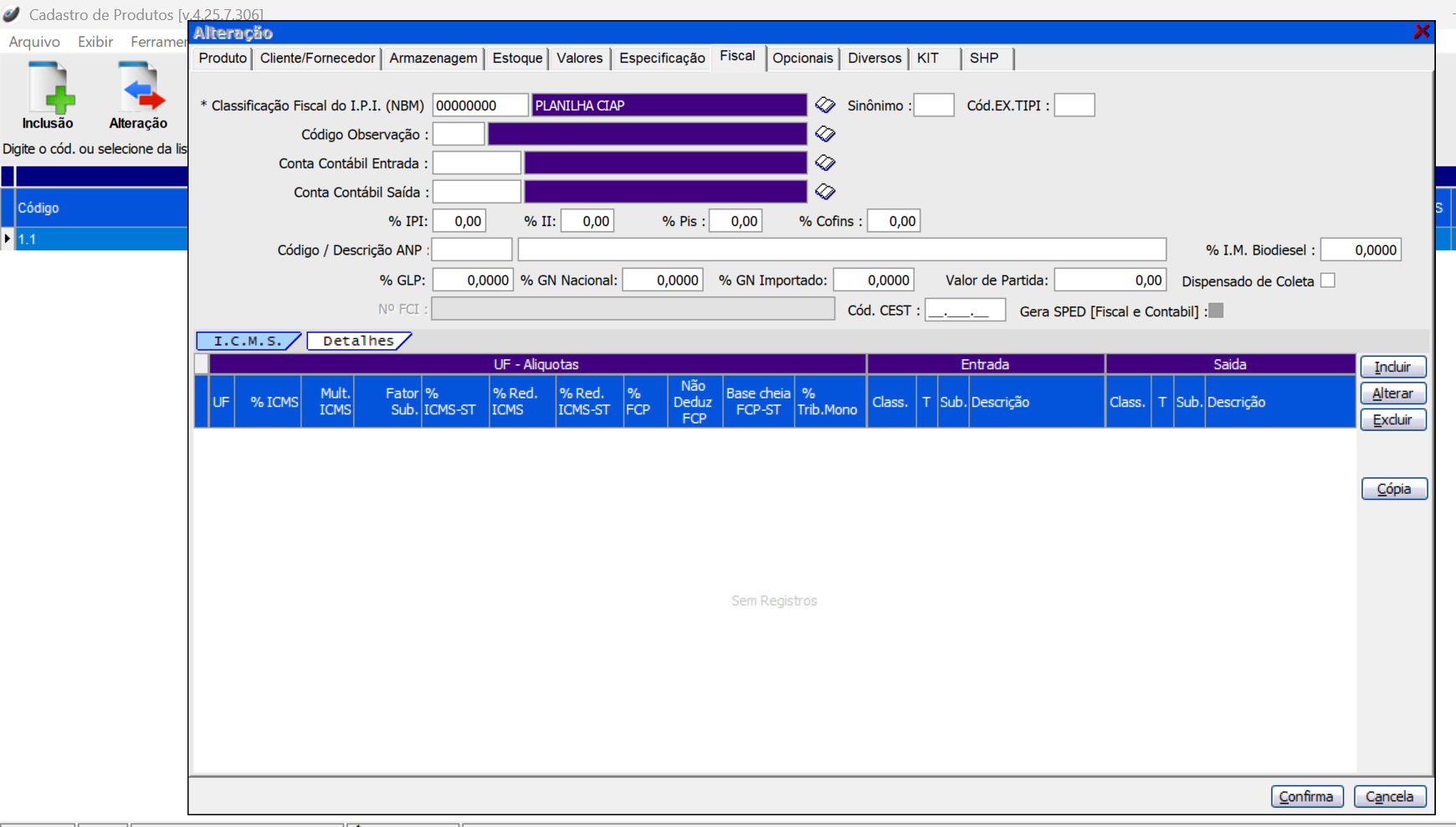Click the Cópia button
1456x827 pixels.
[1393, 489]
